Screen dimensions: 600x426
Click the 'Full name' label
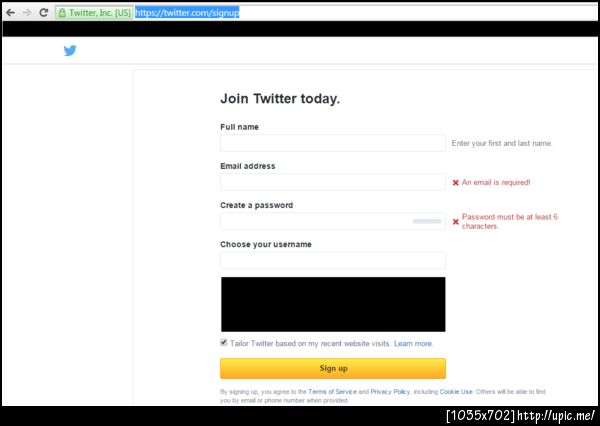tap(239, 127)
